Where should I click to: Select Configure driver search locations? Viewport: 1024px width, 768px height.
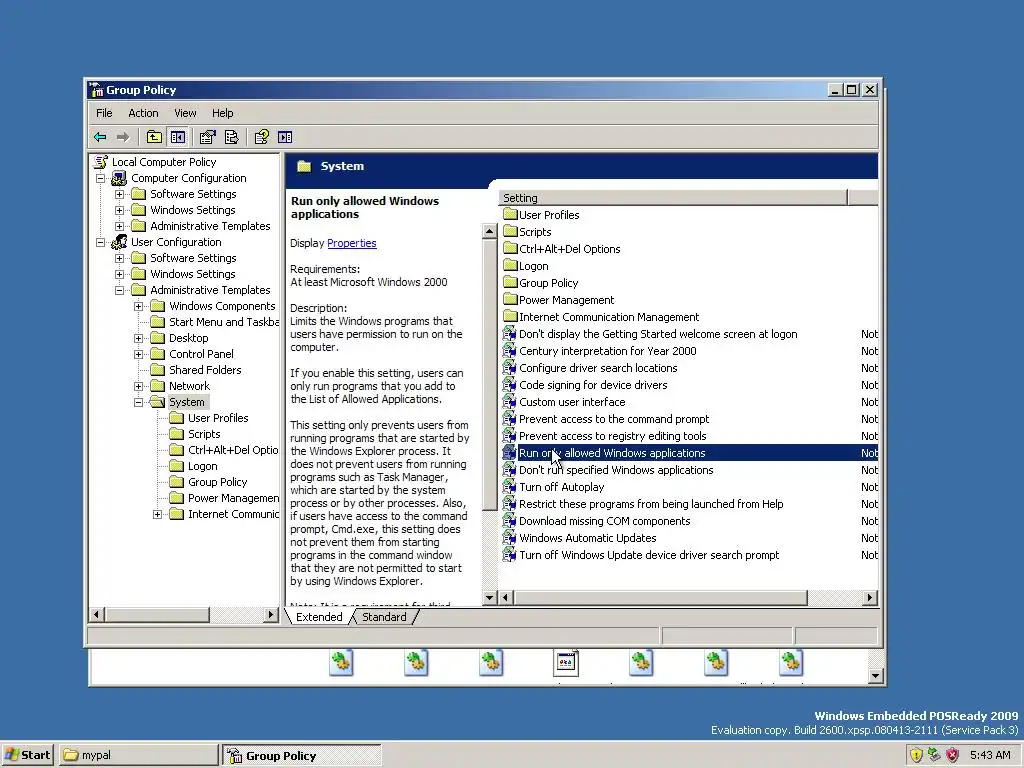point(598,368)
